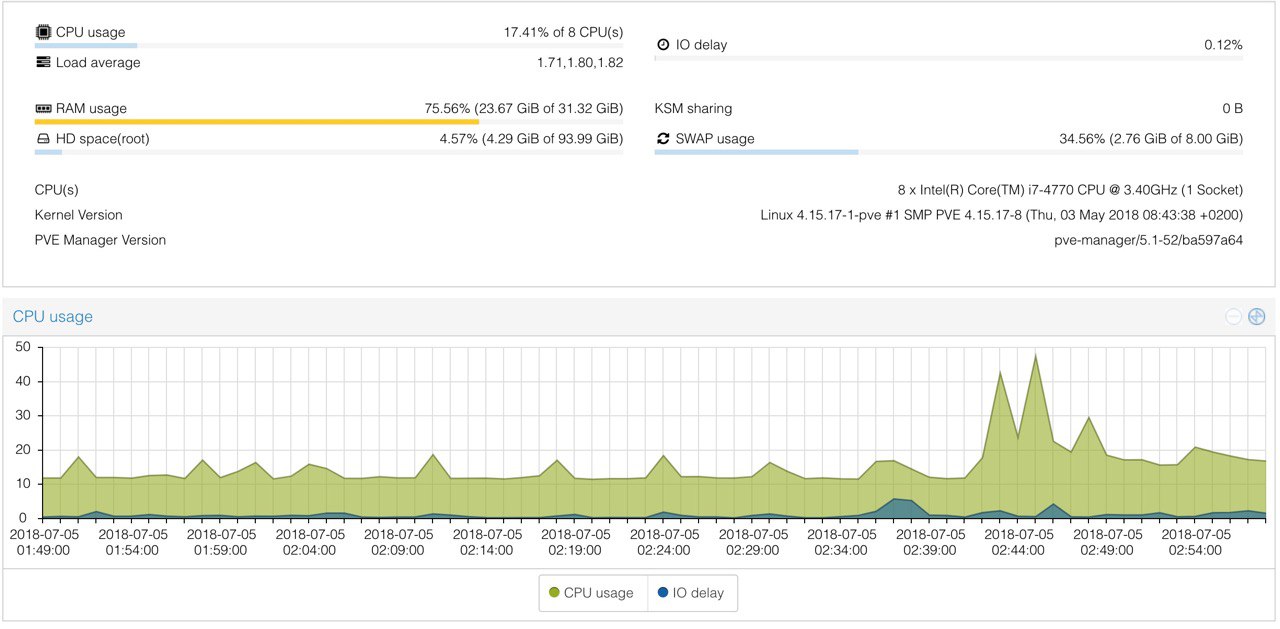Select the KSM sharing value 0 B
This screenshot has height=629, width=1280.
pyautogui.click(x=1232, y=108)
